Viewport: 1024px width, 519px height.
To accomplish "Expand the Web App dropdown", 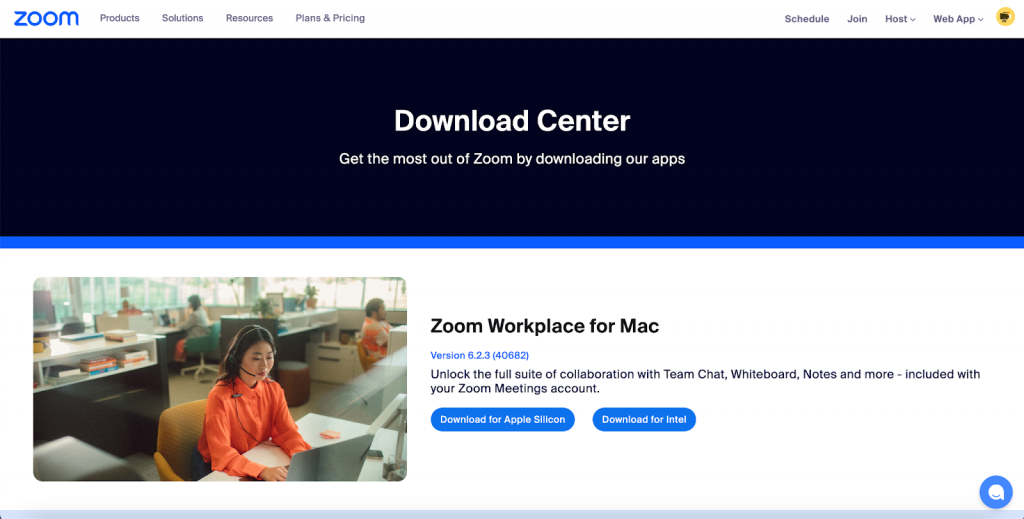I will [958, 19].
